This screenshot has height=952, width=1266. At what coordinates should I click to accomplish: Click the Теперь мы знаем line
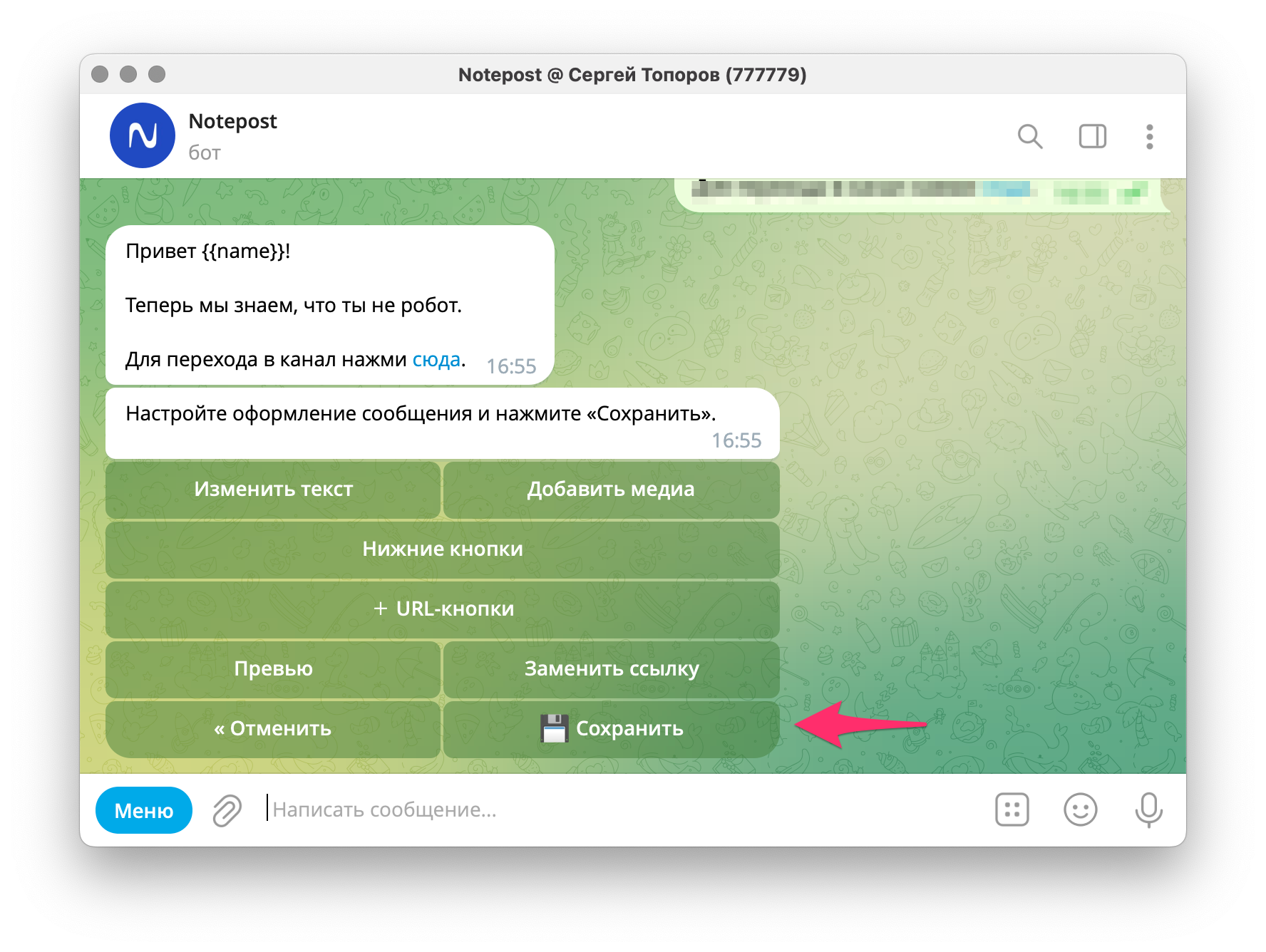pyautogui.click(x=294, y=306)
